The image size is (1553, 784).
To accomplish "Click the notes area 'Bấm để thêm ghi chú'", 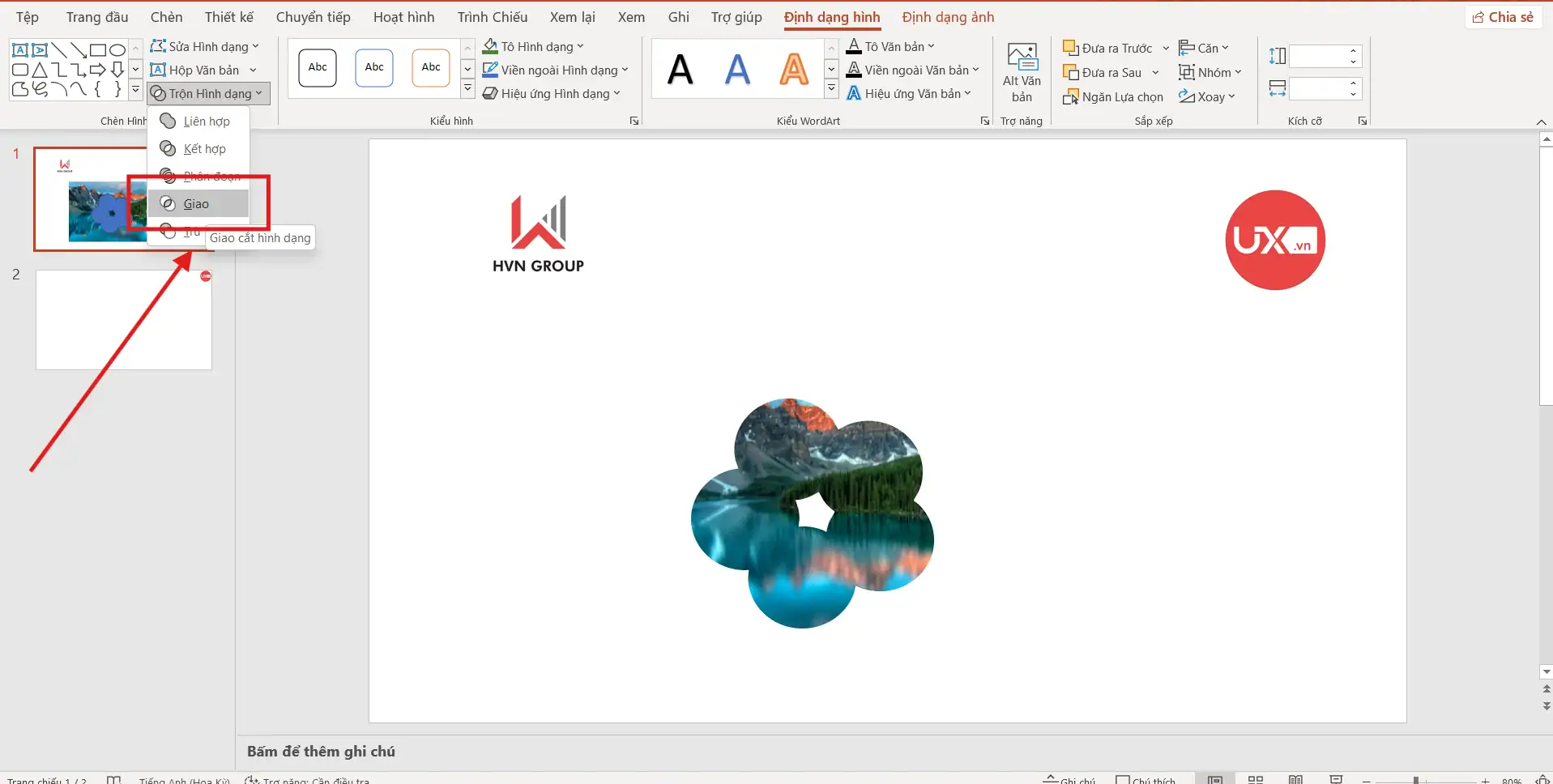I will click(321, 752).
